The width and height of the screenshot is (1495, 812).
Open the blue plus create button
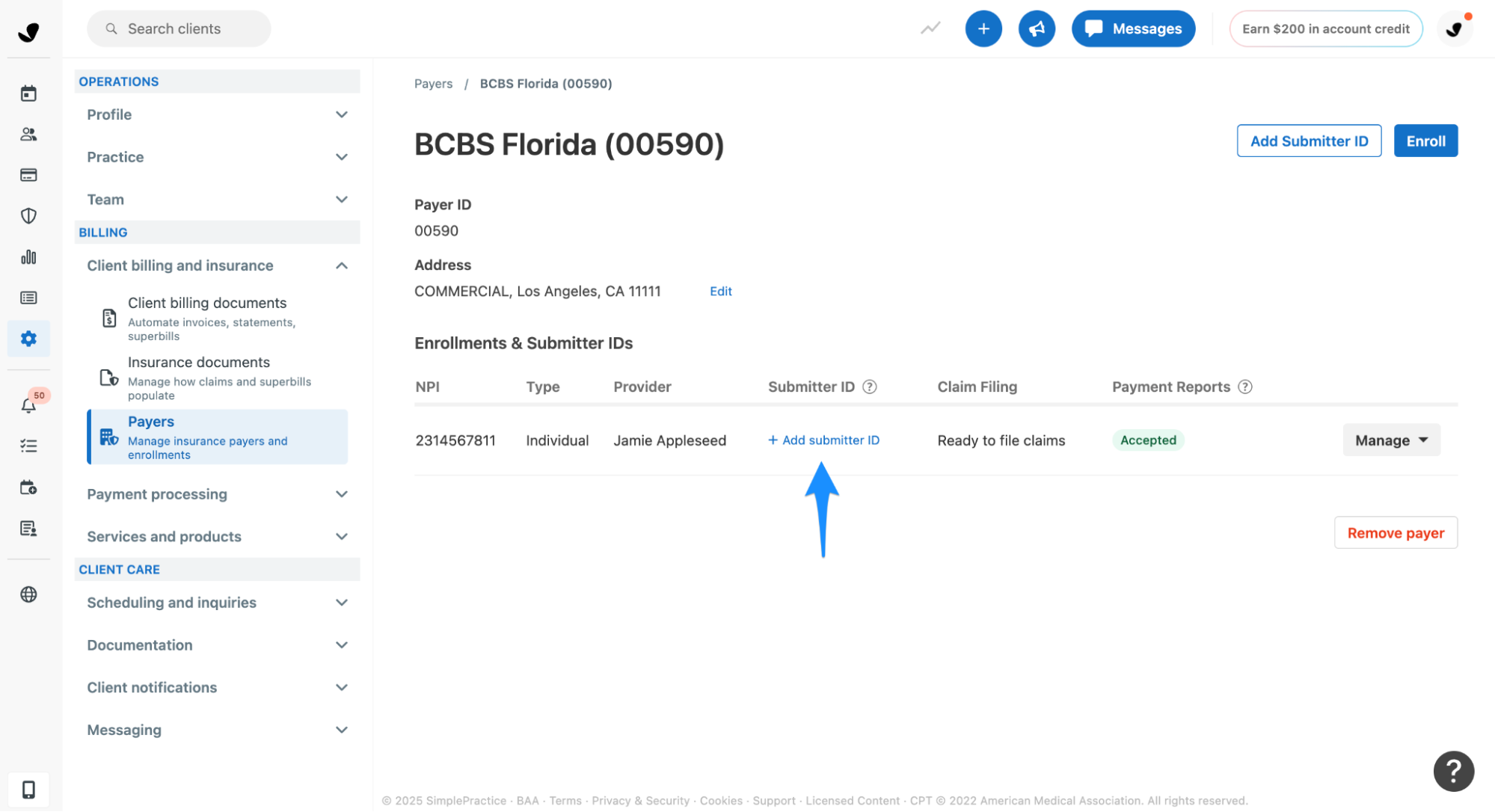click(983, 28)
